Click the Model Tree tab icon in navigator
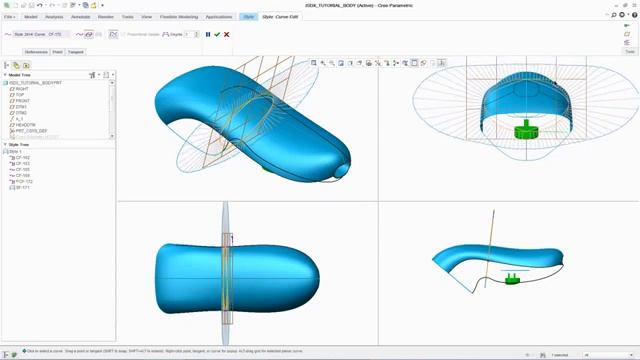 pos(7,65)
